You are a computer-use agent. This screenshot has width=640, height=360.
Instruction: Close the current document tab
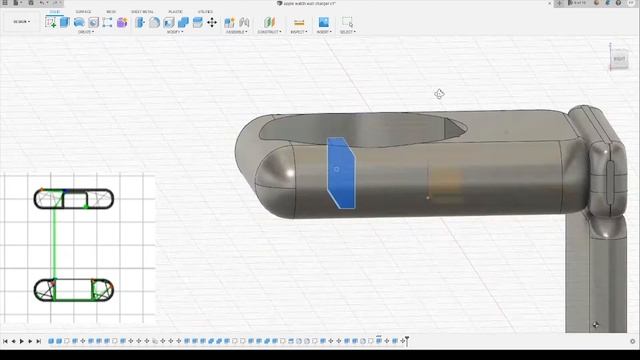pyautogui.click(x=549, y=3)
